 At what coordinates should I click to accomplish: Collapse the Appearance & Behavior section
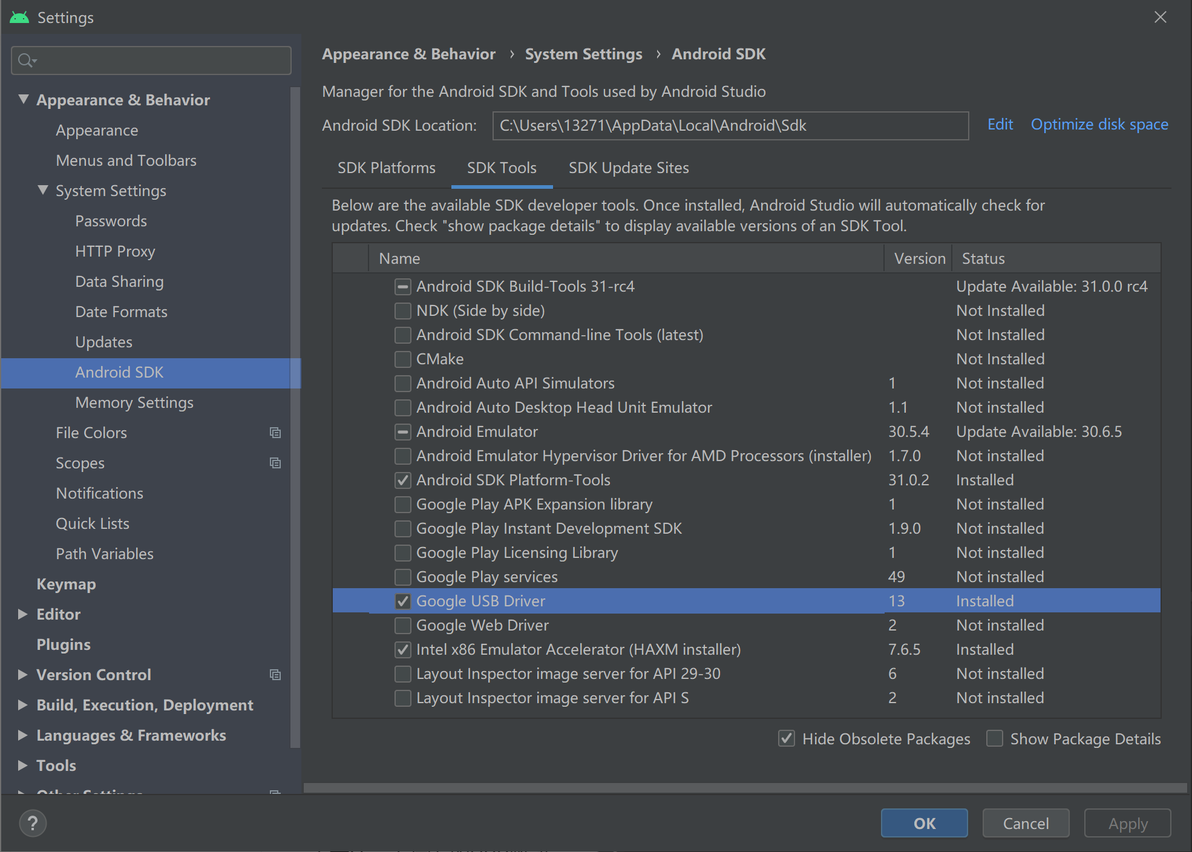[x=23, y=100]
